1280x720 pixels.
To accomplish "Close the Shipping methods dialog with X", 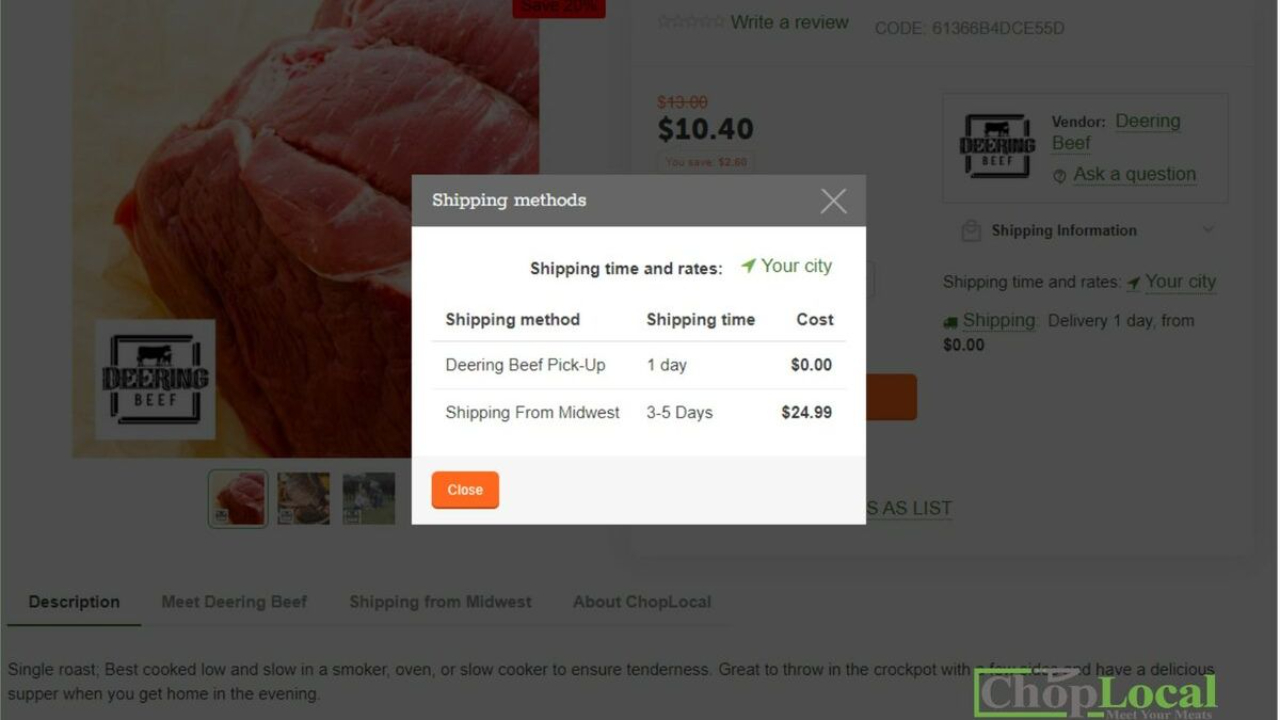I will click(833, 201).
